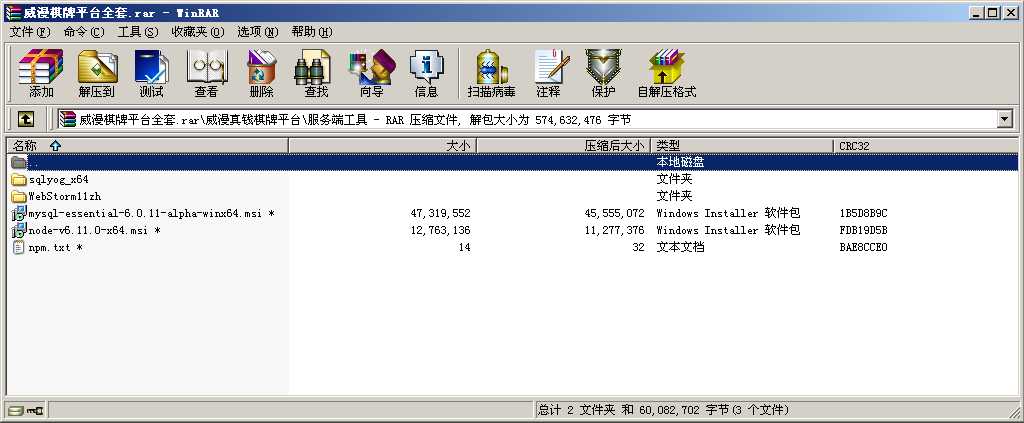Click the packed size 45,555,072
Screen dimensions: 1024x423
615,213
